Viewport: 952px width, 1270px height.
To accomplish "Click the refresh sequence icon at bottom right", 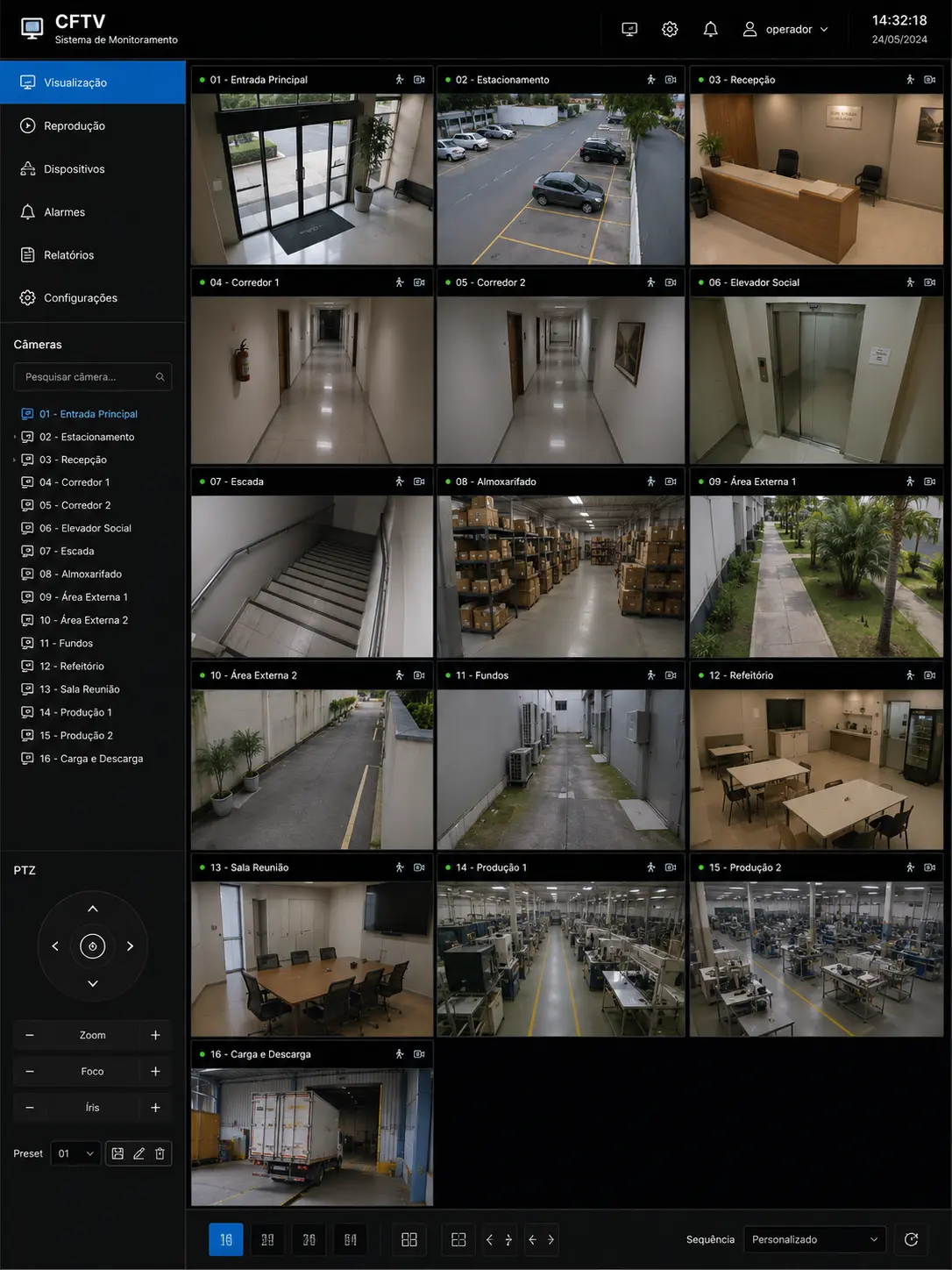I will [x=911, y=1239].
